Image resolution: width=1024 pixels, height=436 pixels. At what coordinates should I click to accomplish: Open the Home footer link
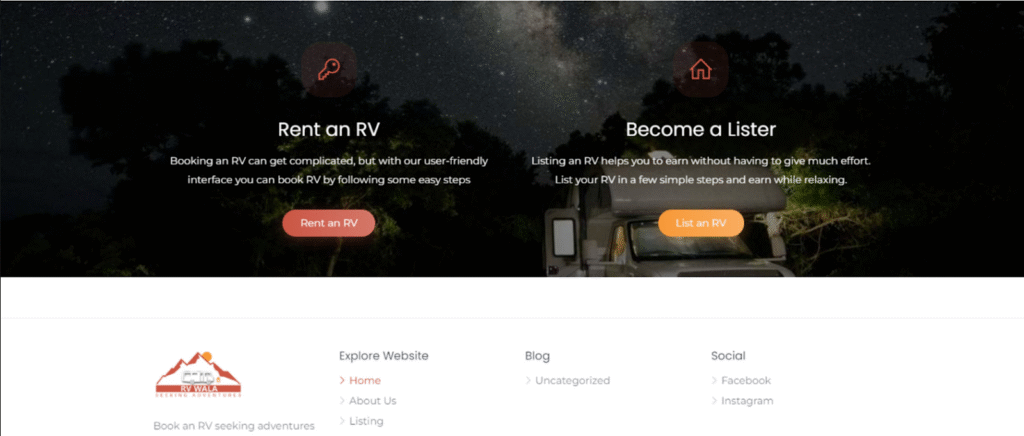364,381
